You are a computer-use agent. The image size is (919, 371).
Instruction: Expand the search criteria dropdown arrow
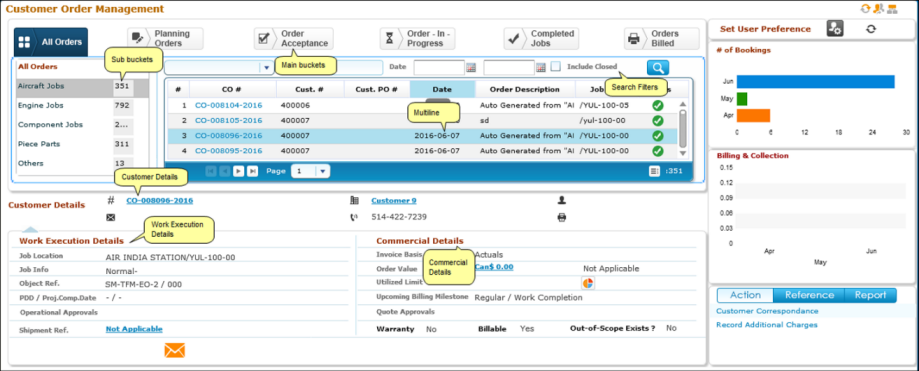click(266, 68)
